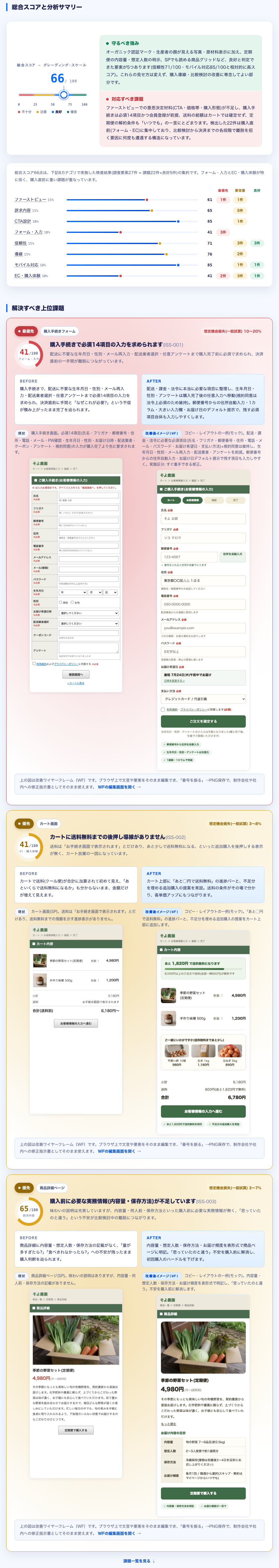Tick the 利用規約 checkbox in the 現状 form
This screenshot has height=1568, width=279.
coord(34,663)
